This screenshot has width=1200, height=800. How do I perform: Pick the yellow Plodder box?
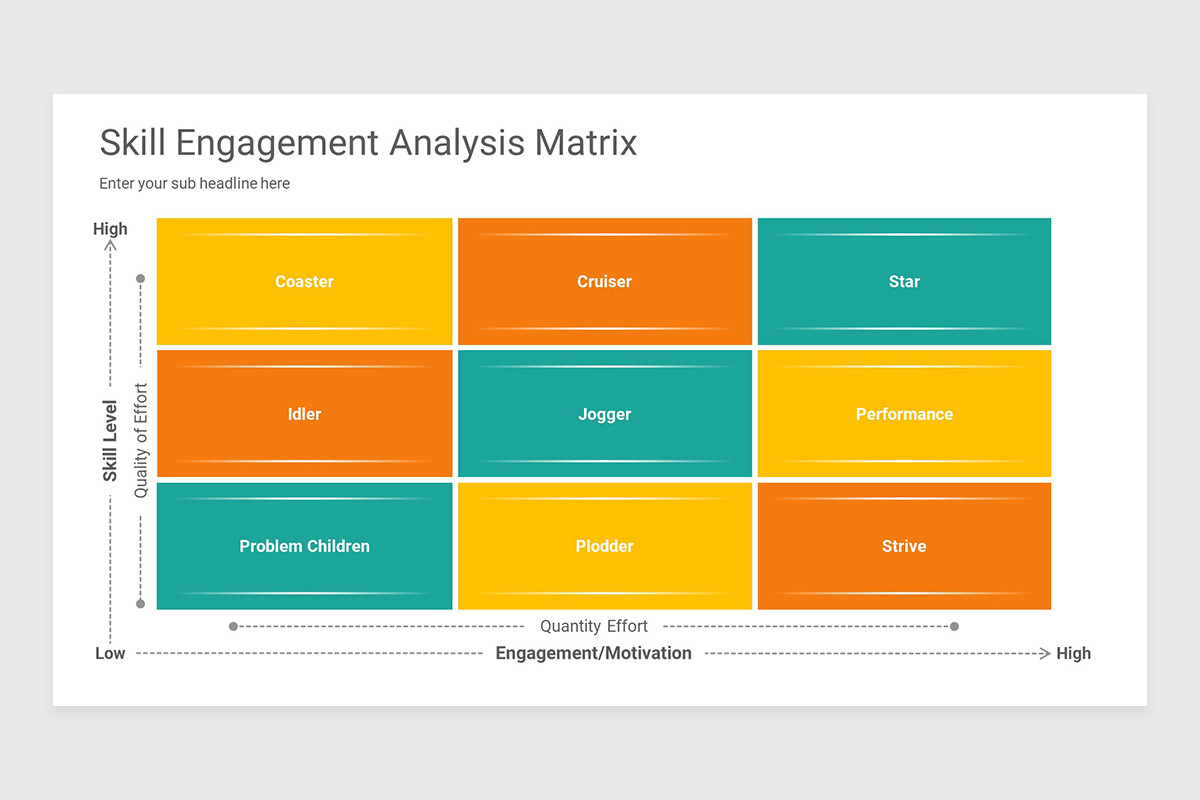(605, 546)
